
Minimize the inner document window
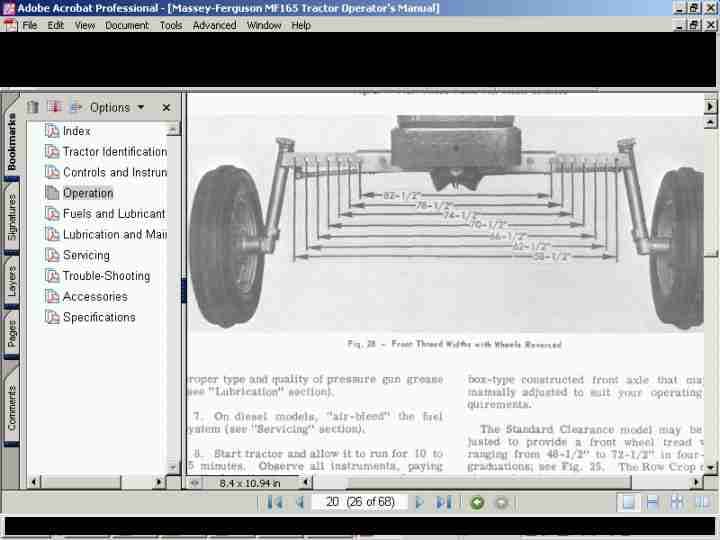680,25
